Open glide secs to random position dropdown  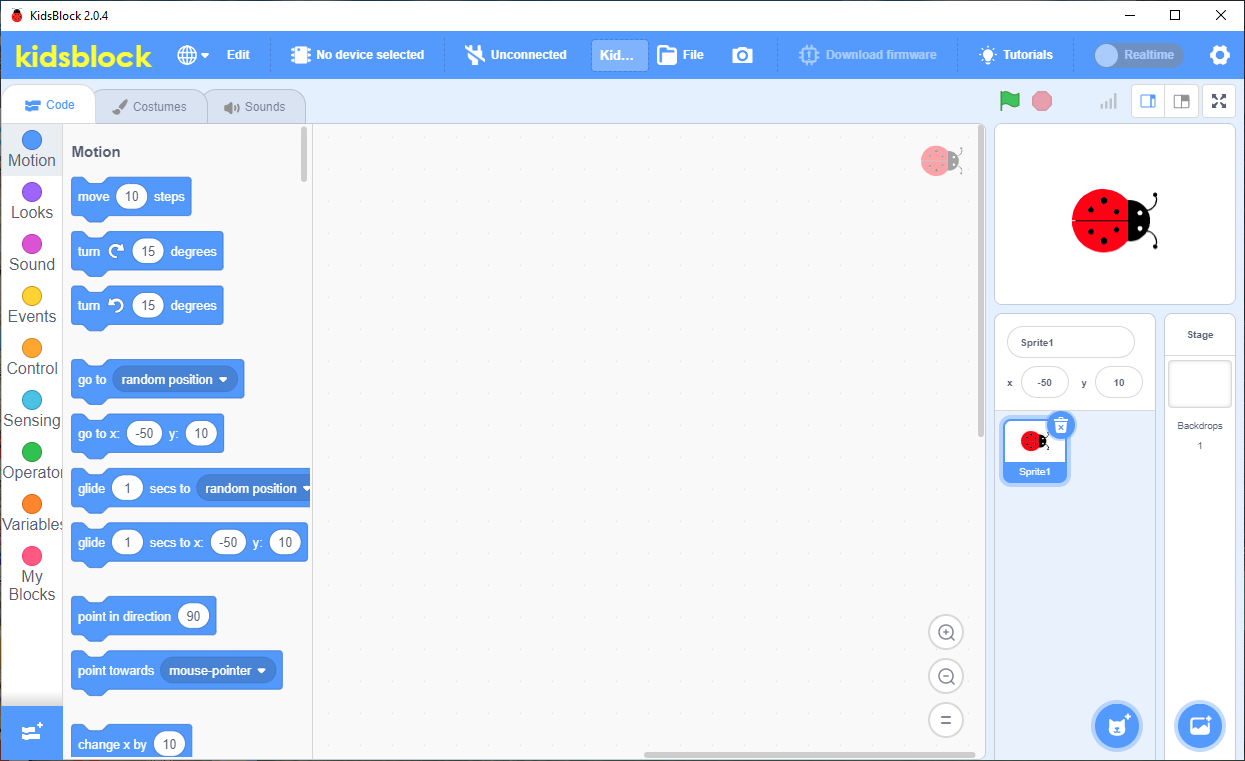pyautogui.click(x=254, y=489)
